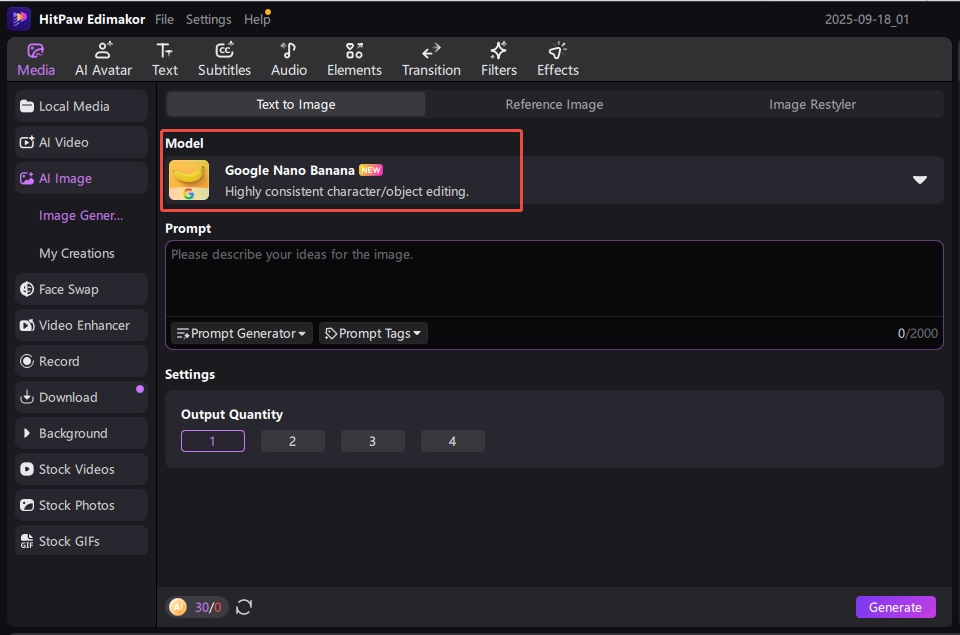Expand the Model selection dropdown arrow
The width and height of the screenshot is (960, 635).
919,180
